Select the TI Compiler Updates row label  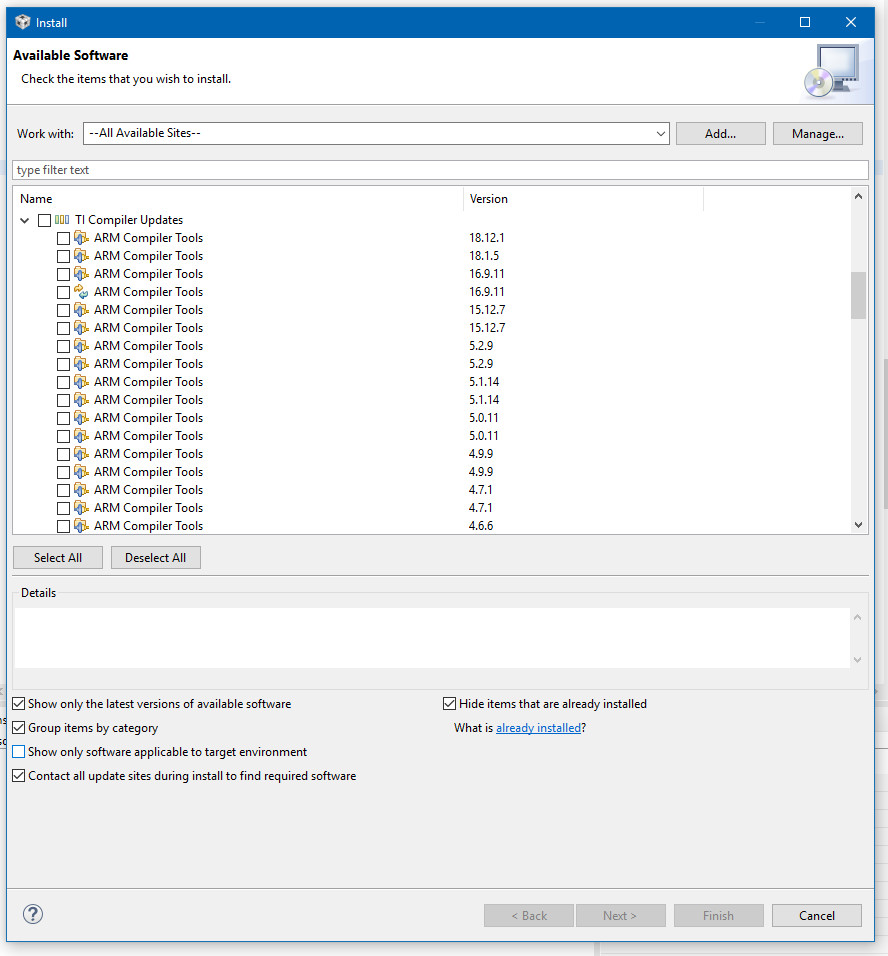point(129,219)
